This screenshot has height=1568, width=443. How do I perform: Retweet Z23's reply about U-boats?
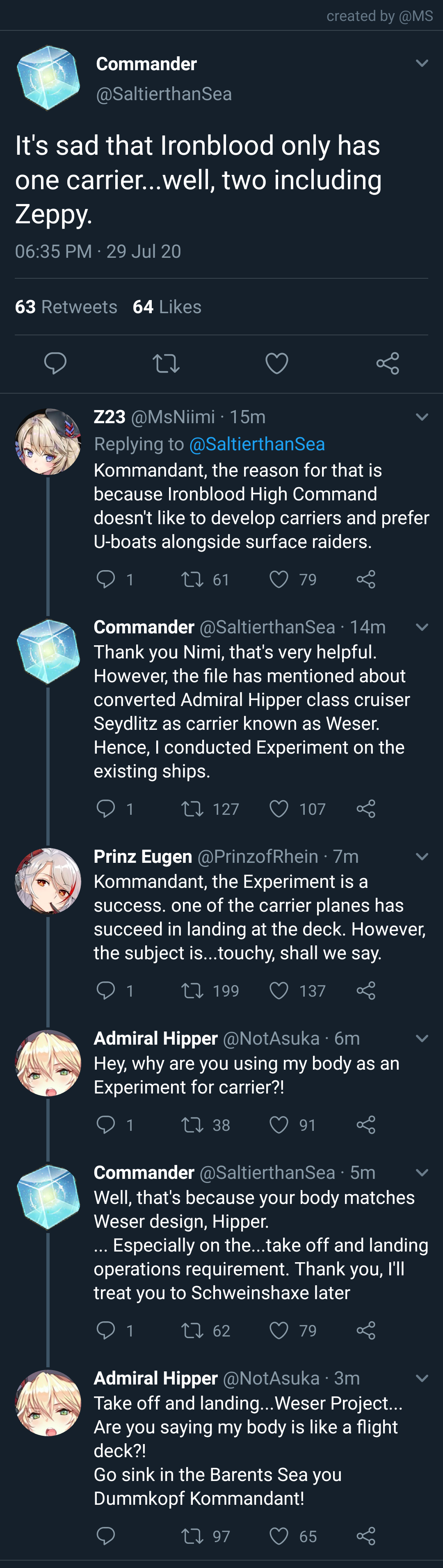[x=192, y=579]
